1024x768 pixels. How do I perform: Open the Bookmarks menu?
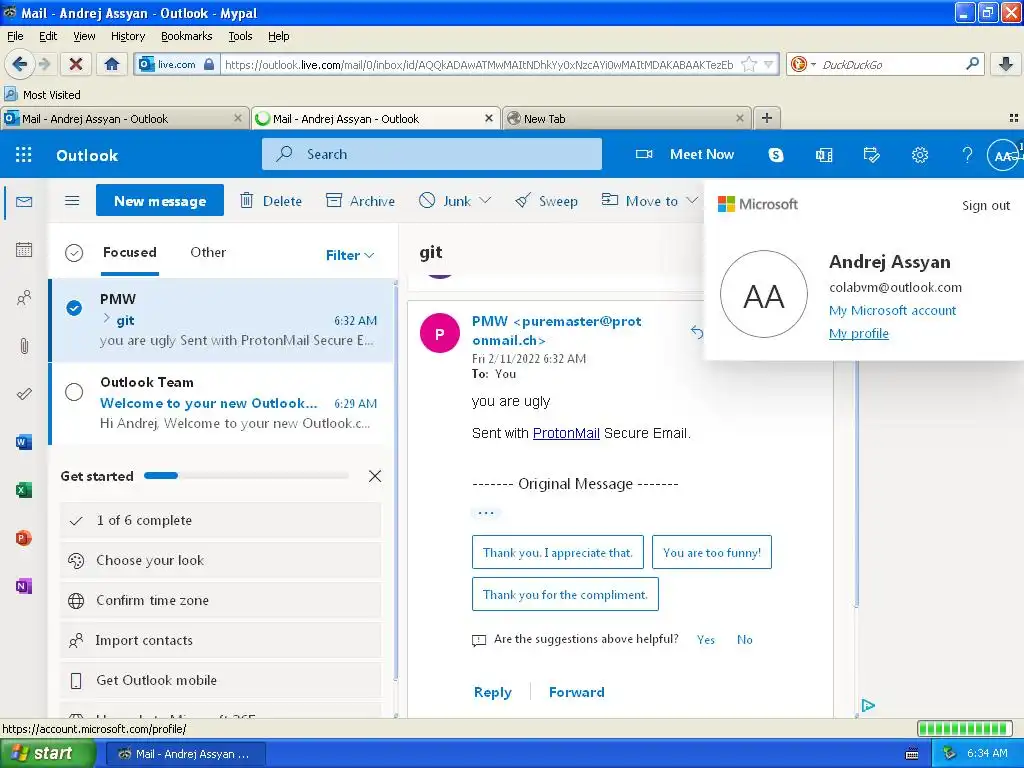click(187, 36)
